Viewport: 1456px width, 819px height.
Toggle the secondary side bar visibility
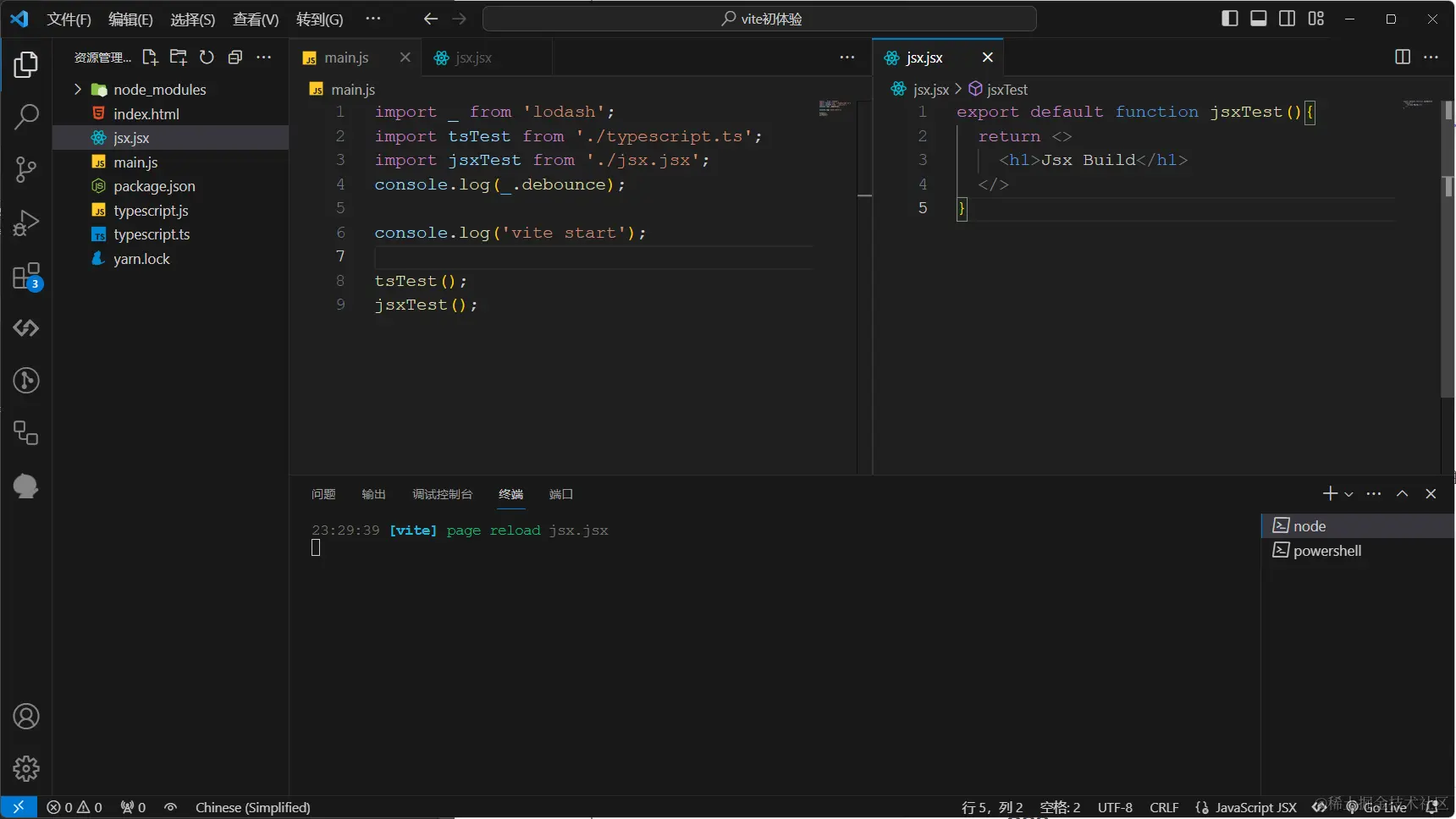pos(1287,19)
